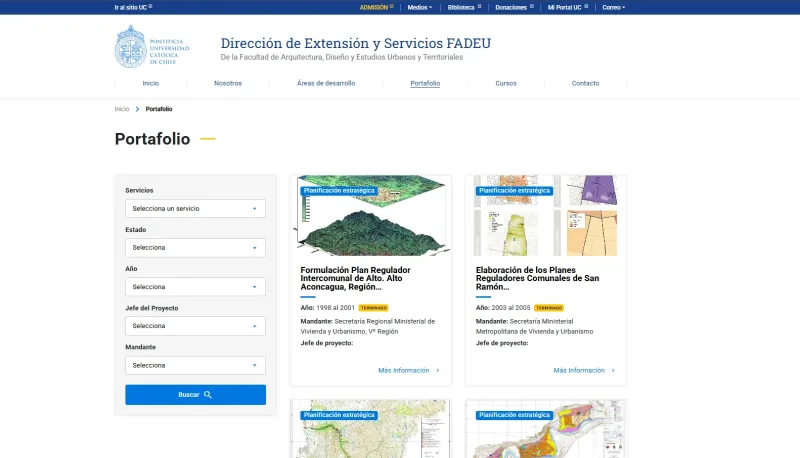Click the 3D terrain project thumbnail
800x458 pixels.
[x=371, y=216]
